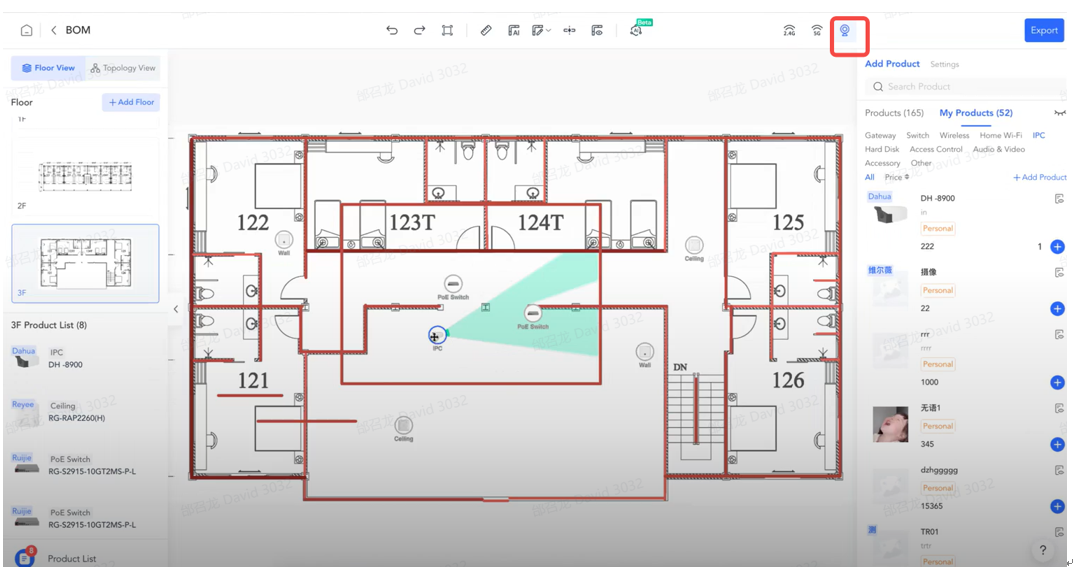Select Reyee Ceiling RG-RAP2260(H) list item
The image size is (1074, 572).
click(x=85, y=412)
